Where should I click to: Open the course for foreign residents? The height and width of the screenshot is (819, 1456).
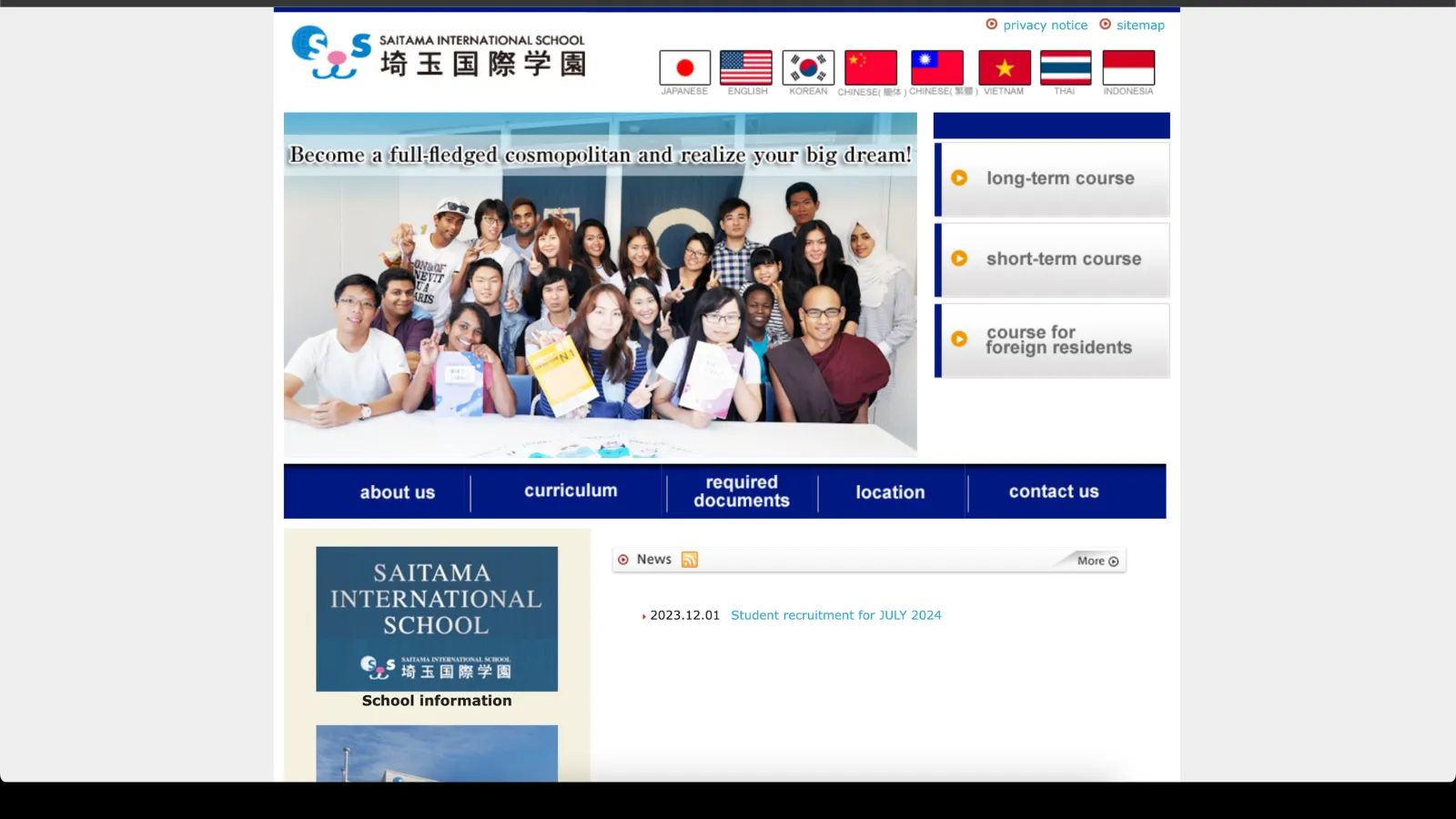[x=1053, y=339]
